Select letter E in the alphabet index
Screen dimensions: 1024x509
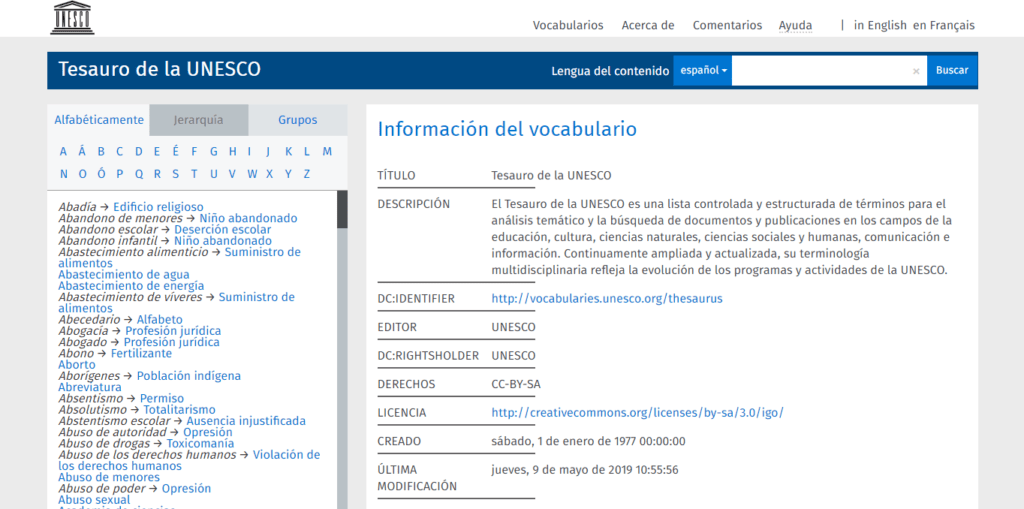click(x=157, y=152)
